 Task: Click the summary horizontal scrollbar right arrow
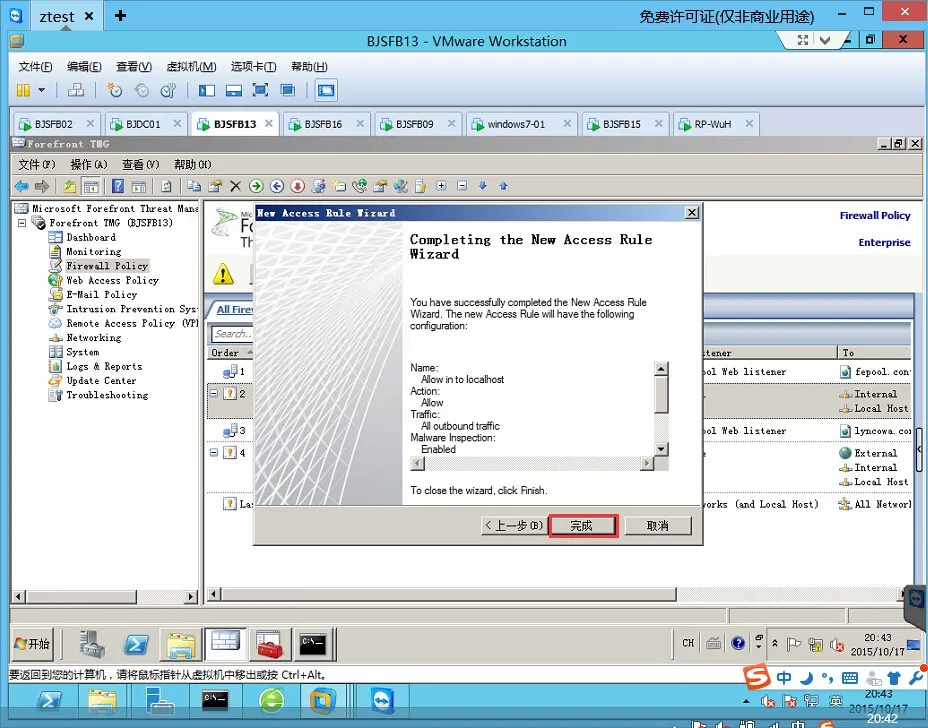click(x=647, y=463)
